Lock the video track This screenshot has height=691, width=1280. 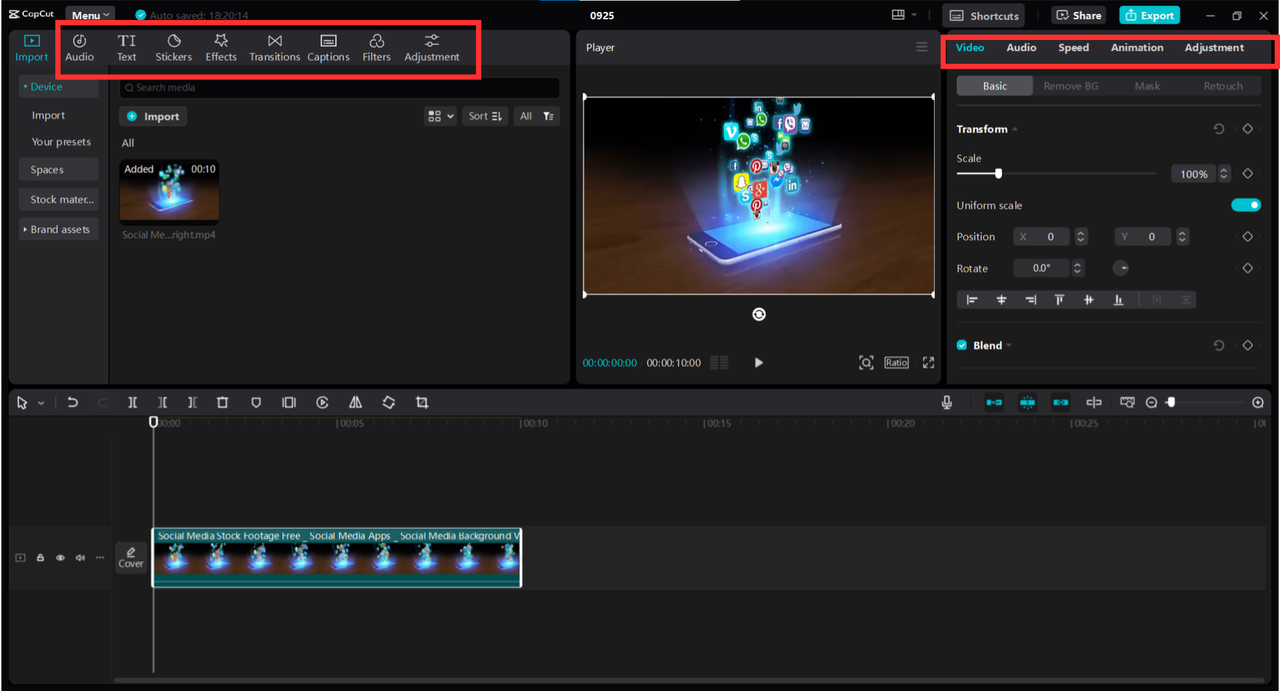[40, 558]
